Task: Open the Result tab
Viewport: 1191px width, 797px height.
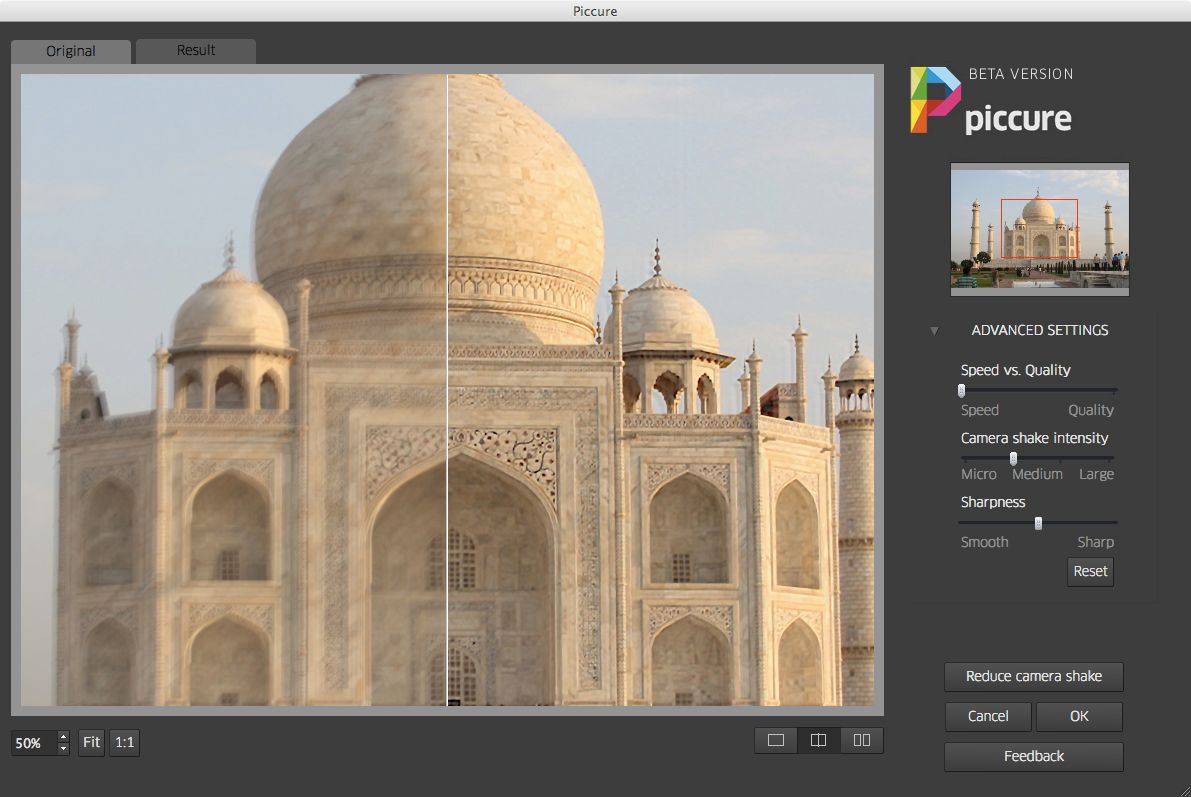Action: 196,50
